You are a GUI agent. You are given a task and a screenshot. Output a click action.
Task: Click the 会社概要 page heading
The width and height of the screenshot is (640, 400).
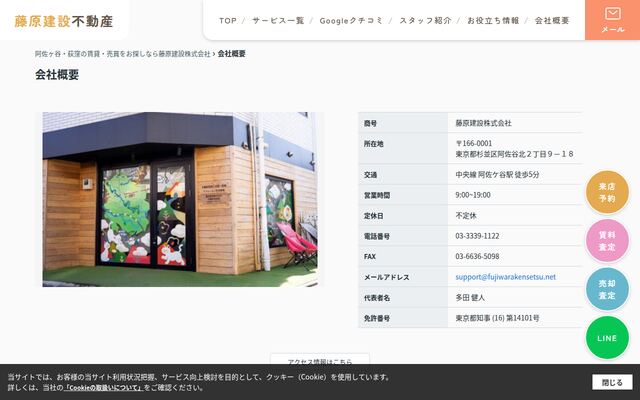pyautogui.click(x=57, y=75)
